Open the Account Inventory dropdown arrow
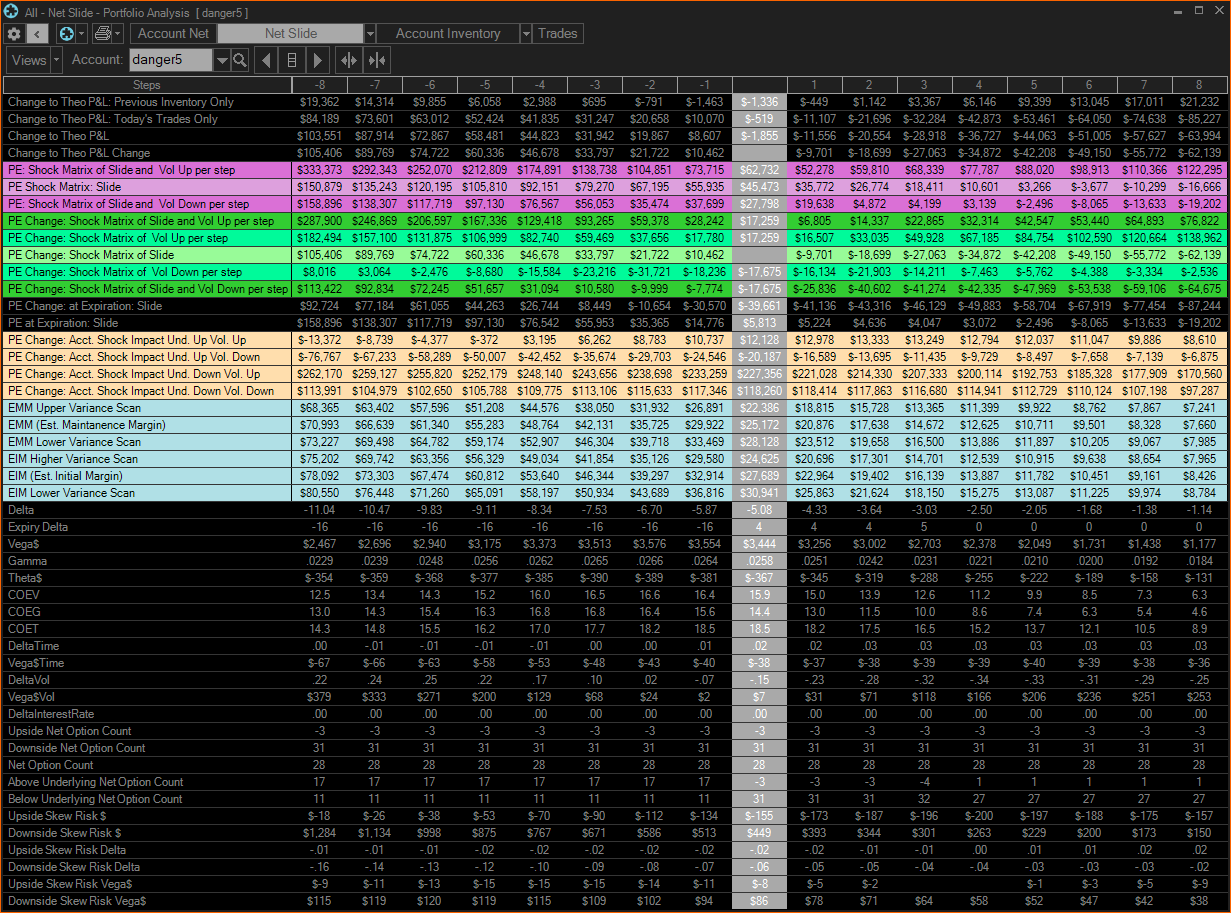 click(526, 34)
